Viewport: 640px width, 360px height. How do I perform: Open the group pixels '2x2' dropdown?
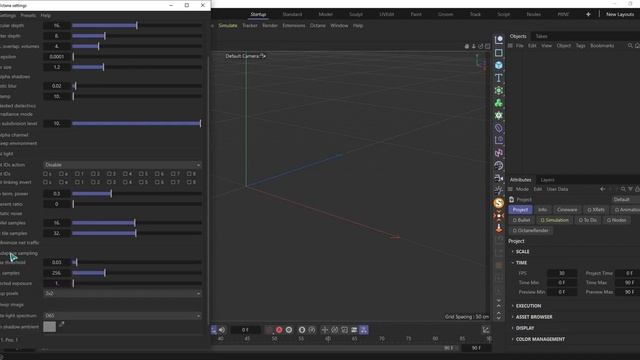(122, 293)
